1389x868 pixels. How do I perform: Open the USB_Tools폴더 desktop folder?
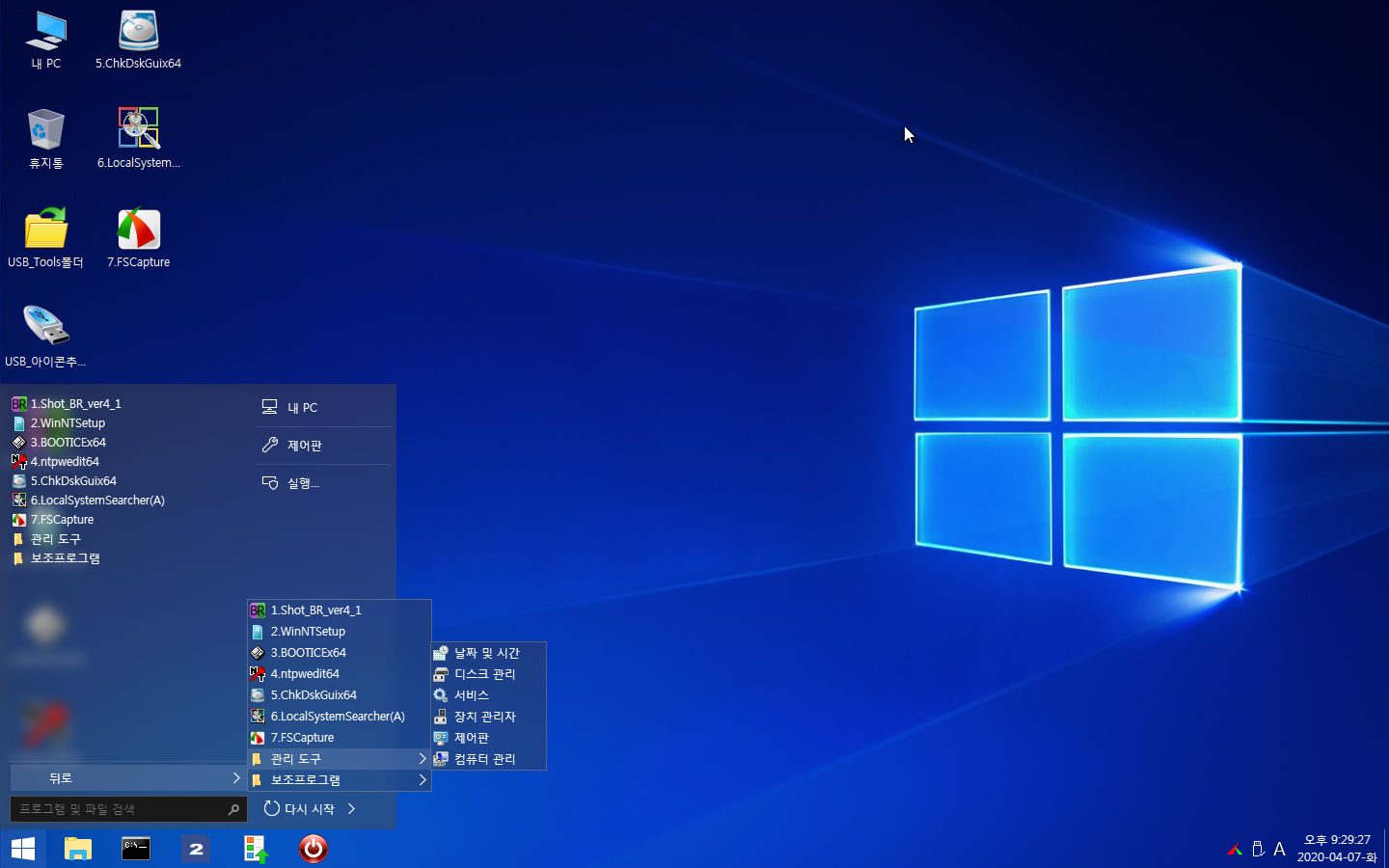[45, 238]
